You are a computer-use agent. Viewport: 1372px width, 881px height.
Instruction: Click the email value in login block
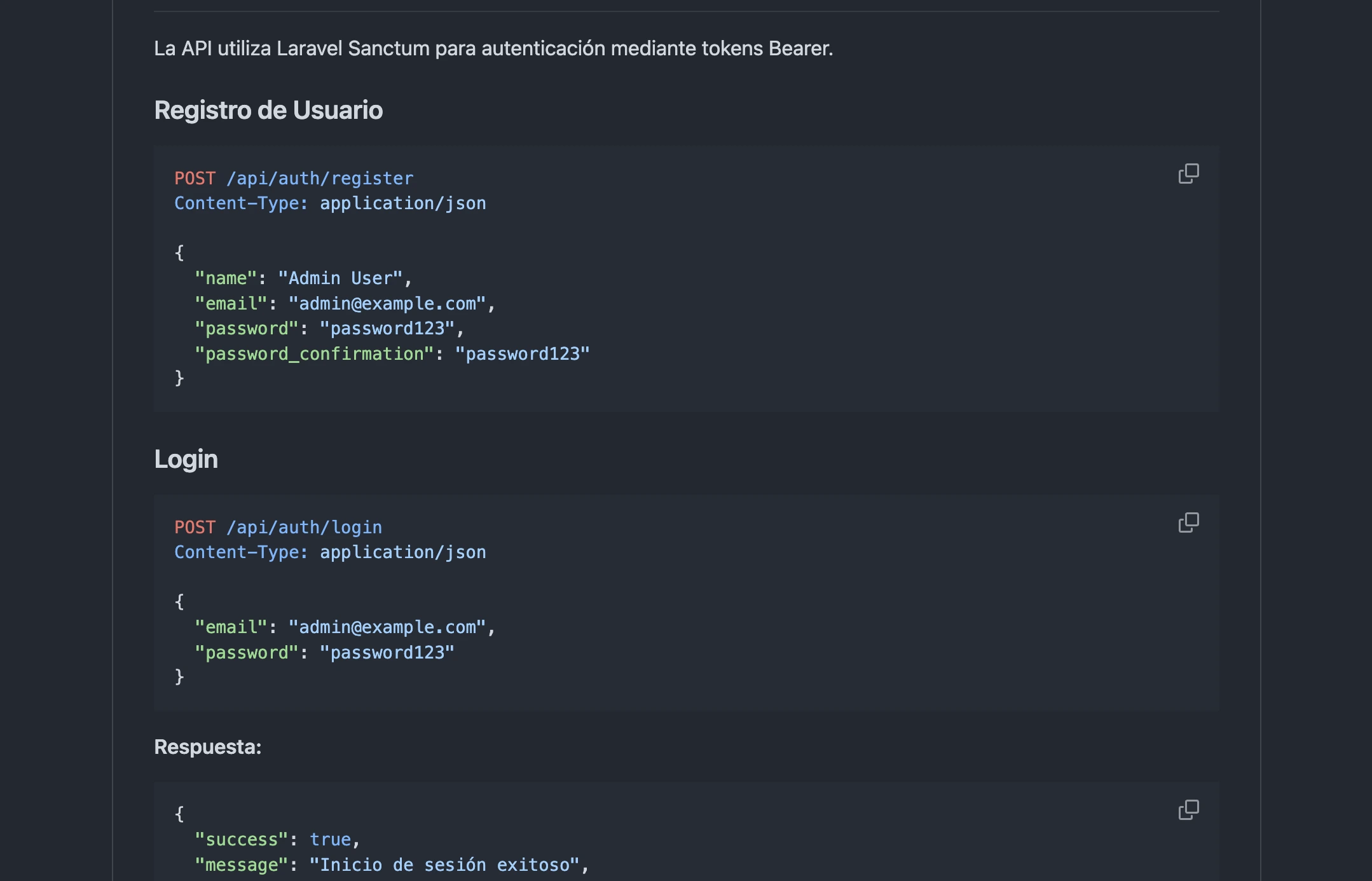point(387,627)
